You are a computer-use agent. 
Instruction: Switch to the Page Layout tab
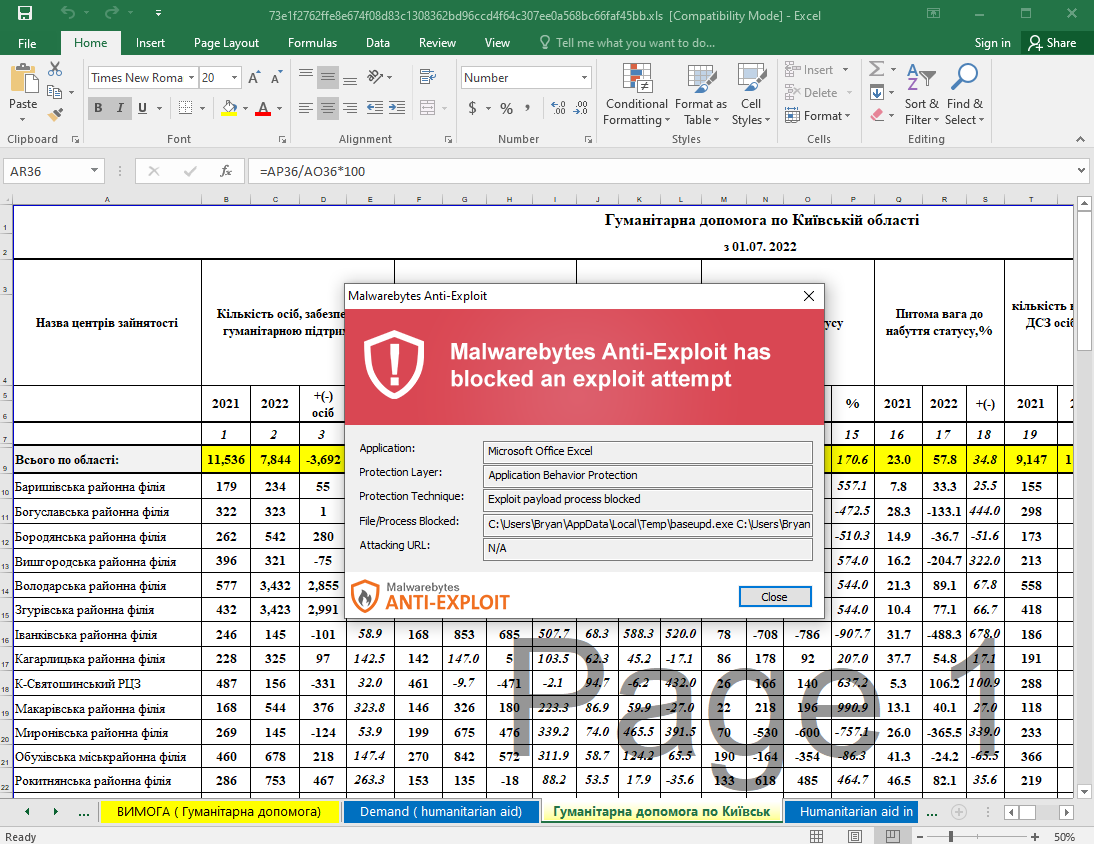pos(226,43)
